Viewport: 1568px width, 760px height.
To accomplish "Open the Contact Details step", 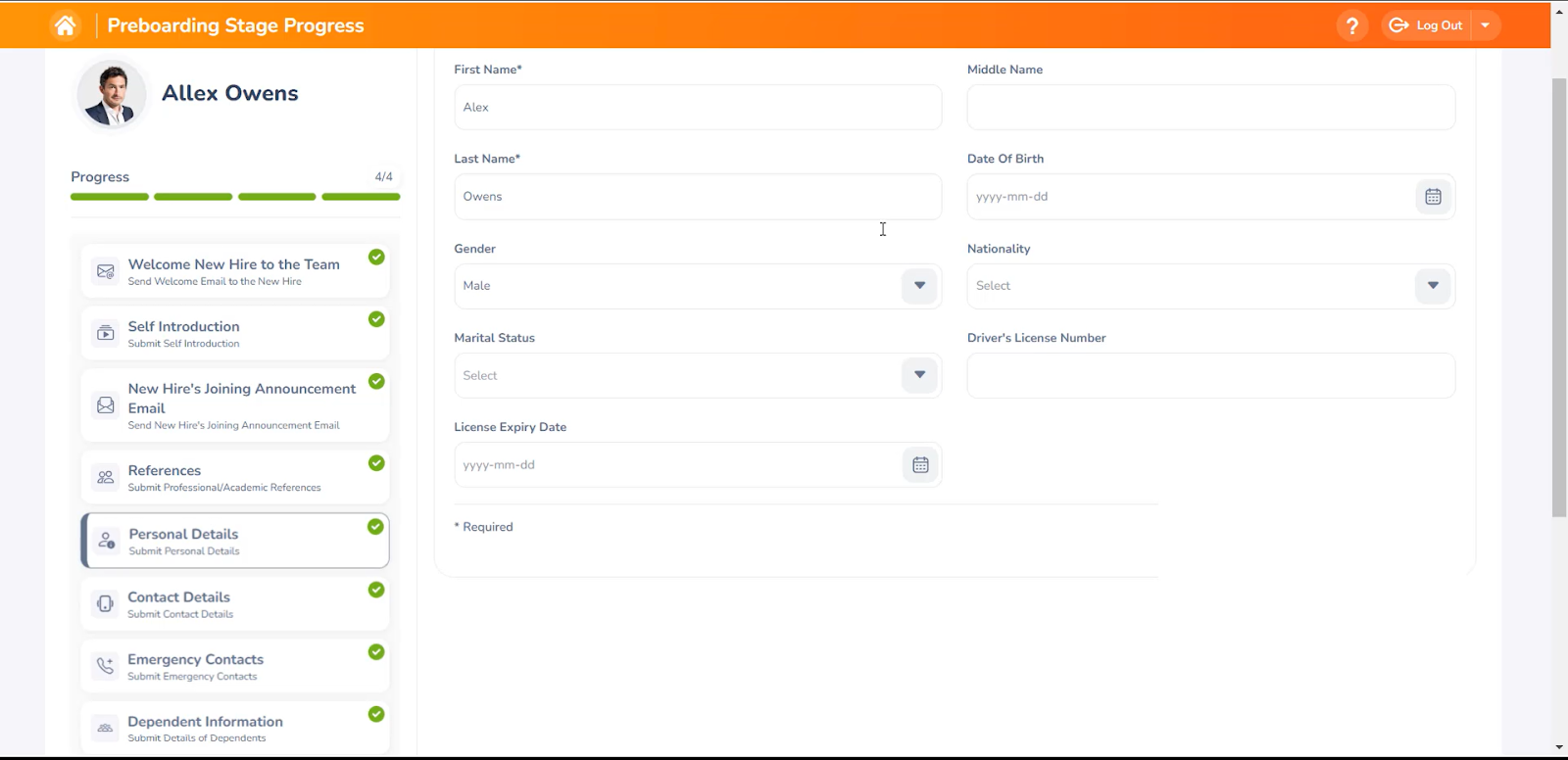I will pos(235,603).
